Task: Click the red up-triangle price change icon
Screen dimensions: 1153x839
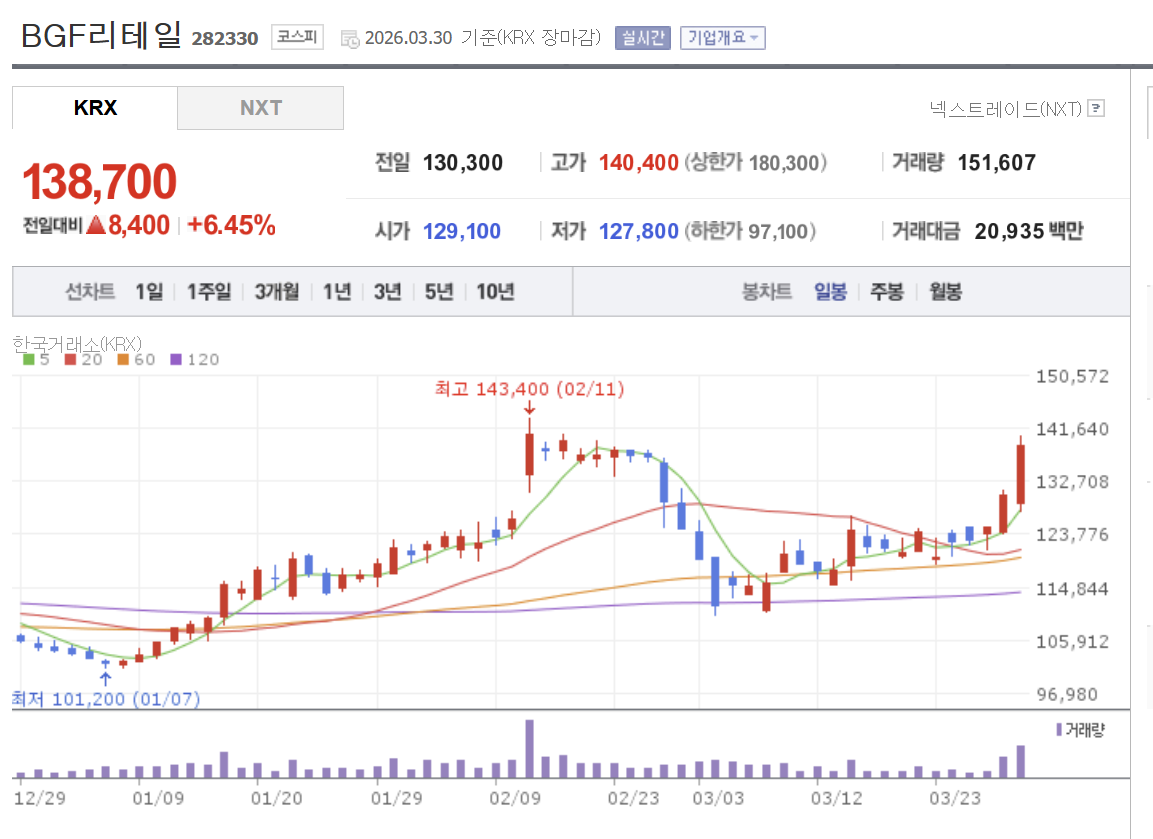Action: [x=96, y=225]
